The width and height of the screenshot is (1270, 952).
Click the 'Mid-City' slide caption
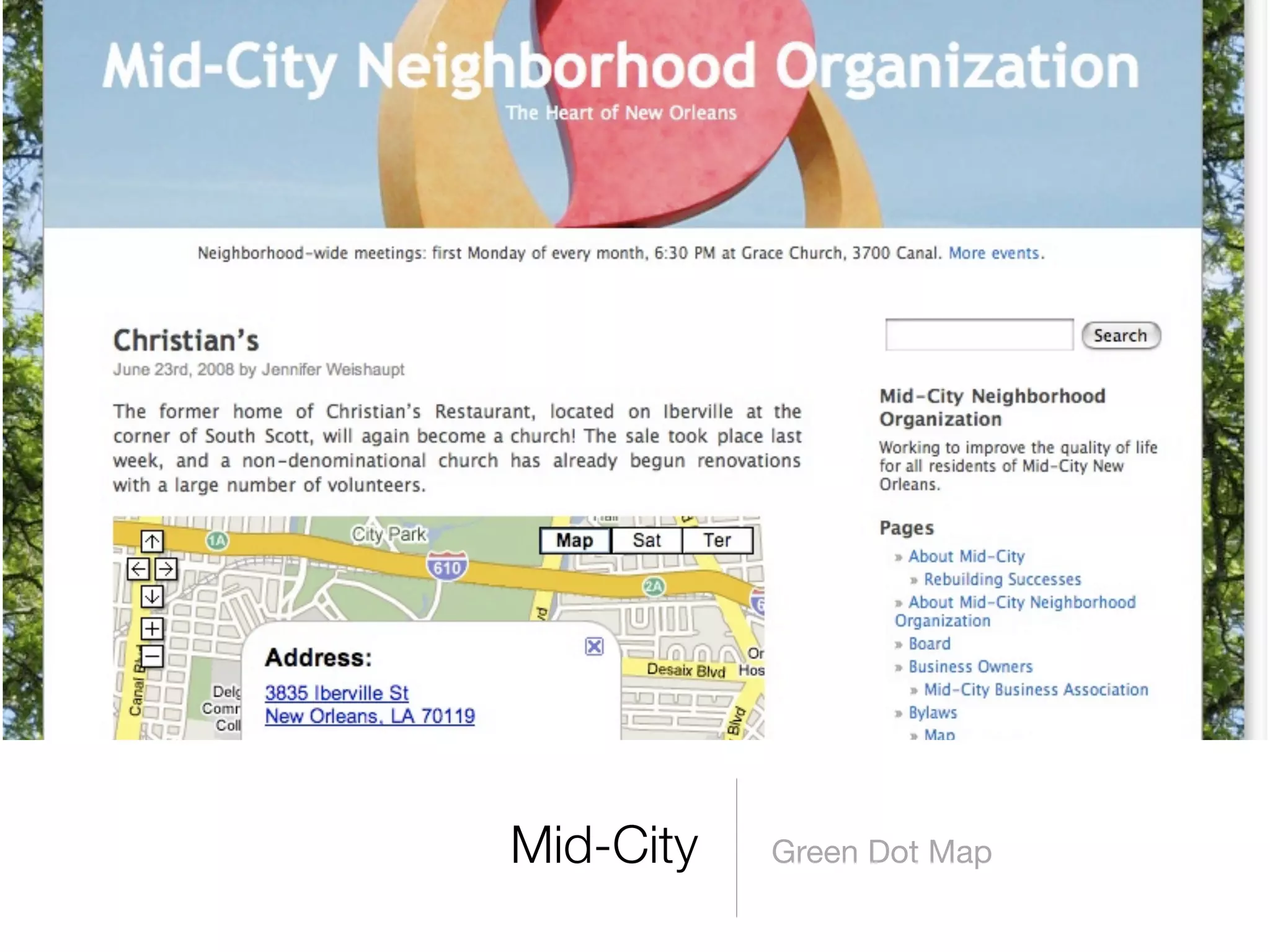point(604,846)
